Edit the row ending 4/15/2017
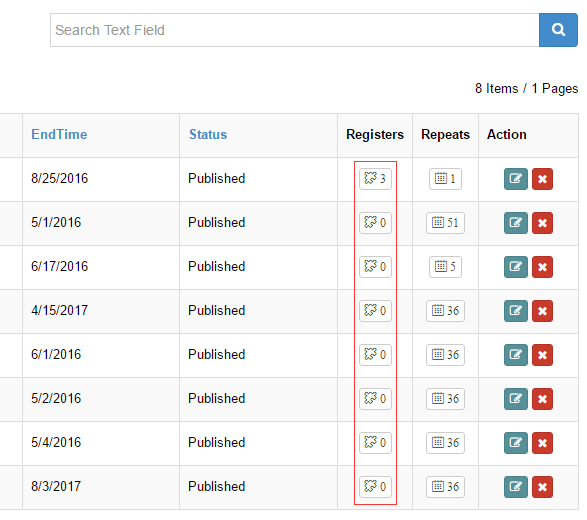Viewport: 587px width, 520px height. (515, 311)
